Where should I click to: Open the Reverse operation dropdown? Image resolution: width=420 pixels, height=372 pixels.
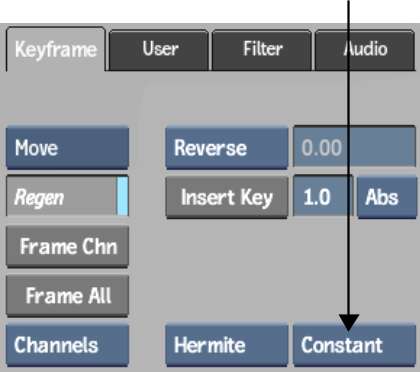tap(227, 148)
